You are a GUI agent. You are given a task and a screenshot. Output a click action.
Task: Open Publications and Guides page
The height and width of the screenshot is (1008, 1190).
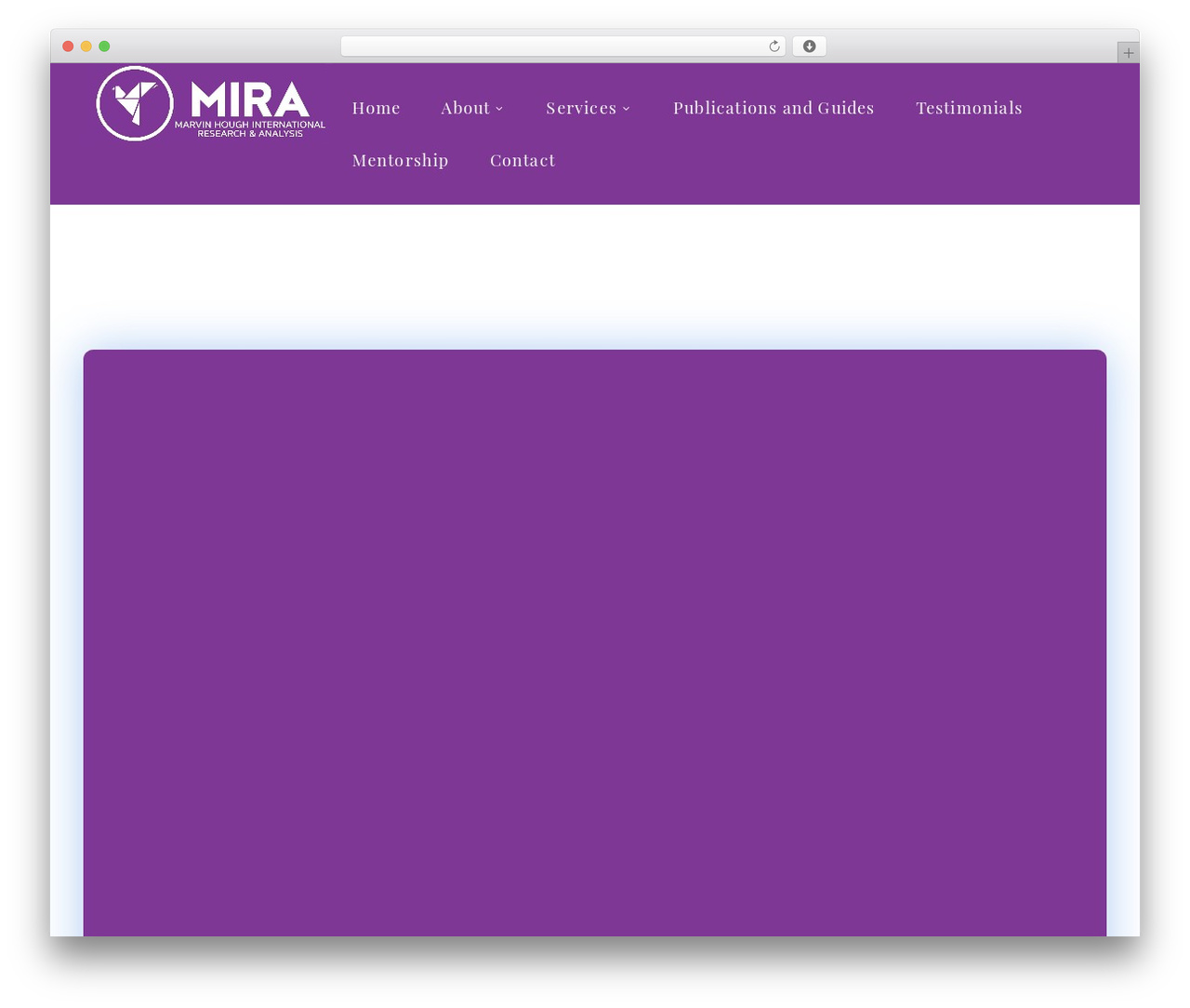(x=773, y=108)
